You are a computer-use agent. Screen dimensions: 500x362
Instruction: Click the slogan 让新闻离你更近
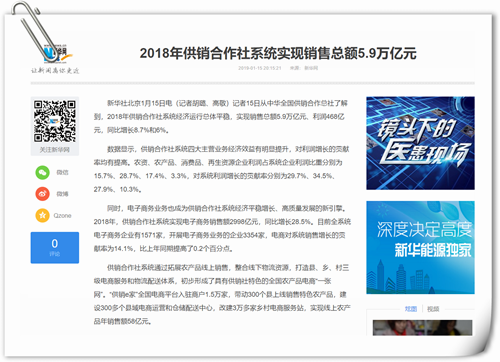(x=55, y=70)
